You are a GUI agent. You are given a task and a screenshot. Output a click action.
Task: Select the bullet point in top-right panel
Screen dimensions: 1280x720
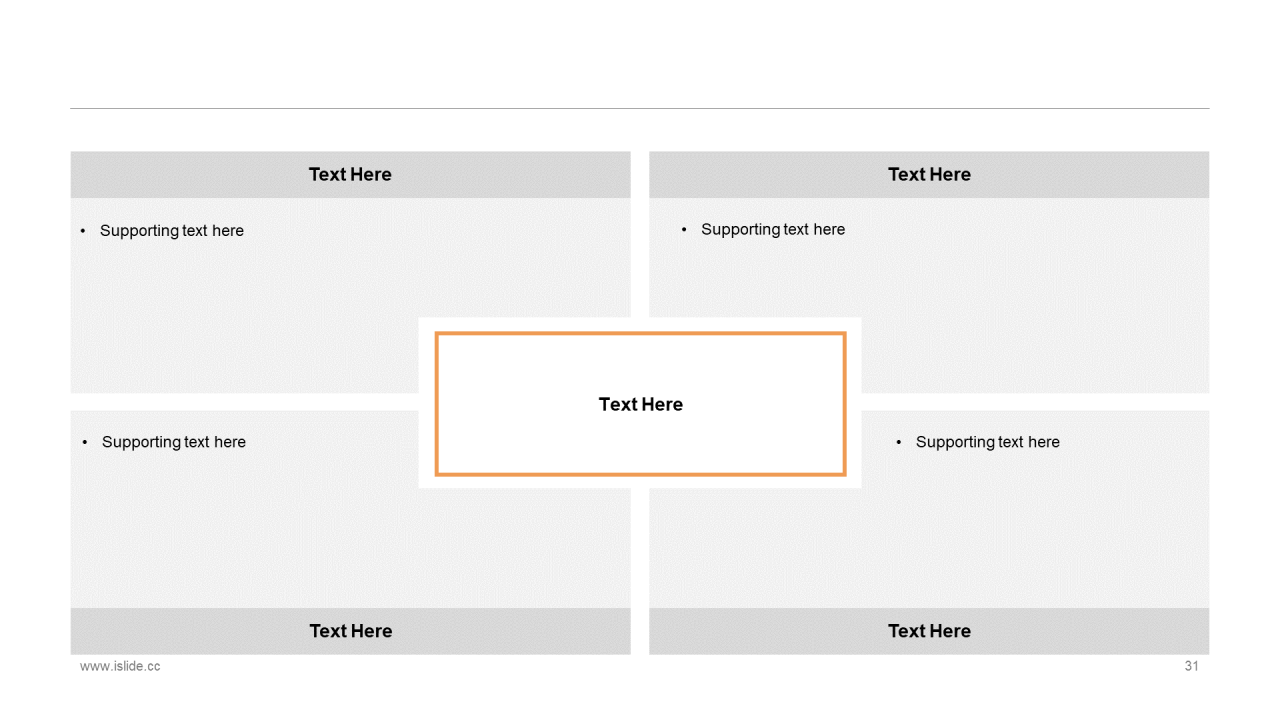coord(684,230)
